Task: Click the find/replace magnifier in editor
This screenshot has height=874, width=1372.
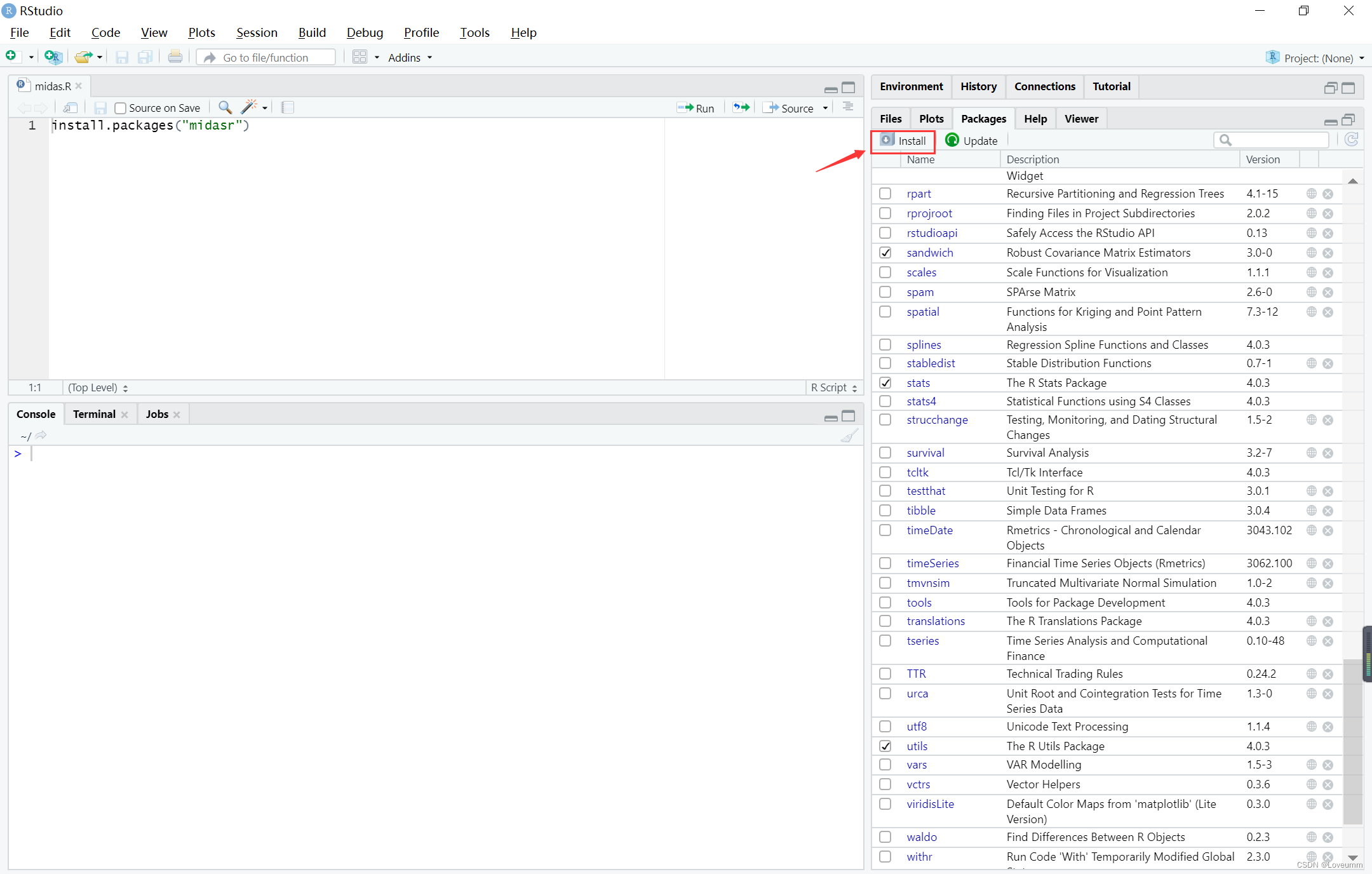Action: [x=224, y=107]
